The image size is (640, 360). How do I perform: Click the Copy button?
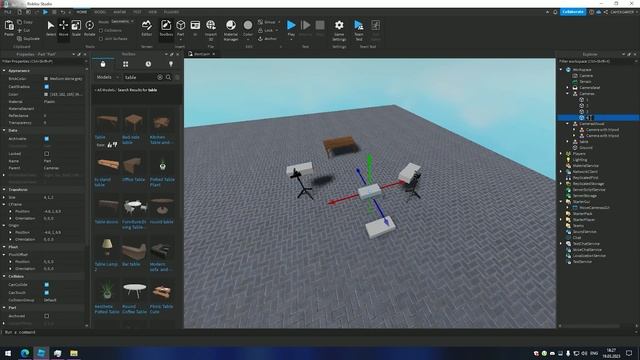pos(25,22)
